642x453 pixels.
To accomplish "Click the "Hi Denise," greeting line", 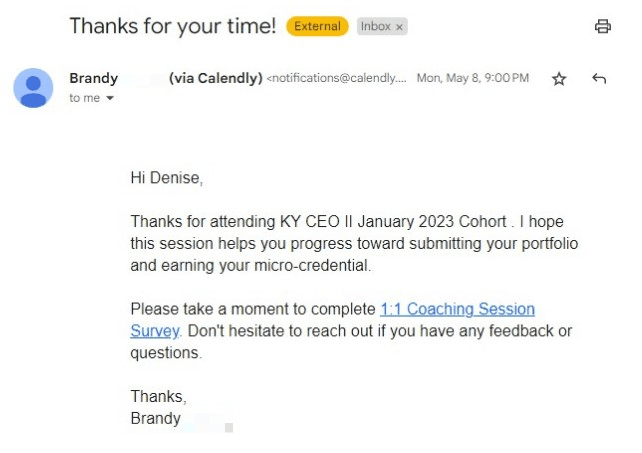I will pos(167,178).
